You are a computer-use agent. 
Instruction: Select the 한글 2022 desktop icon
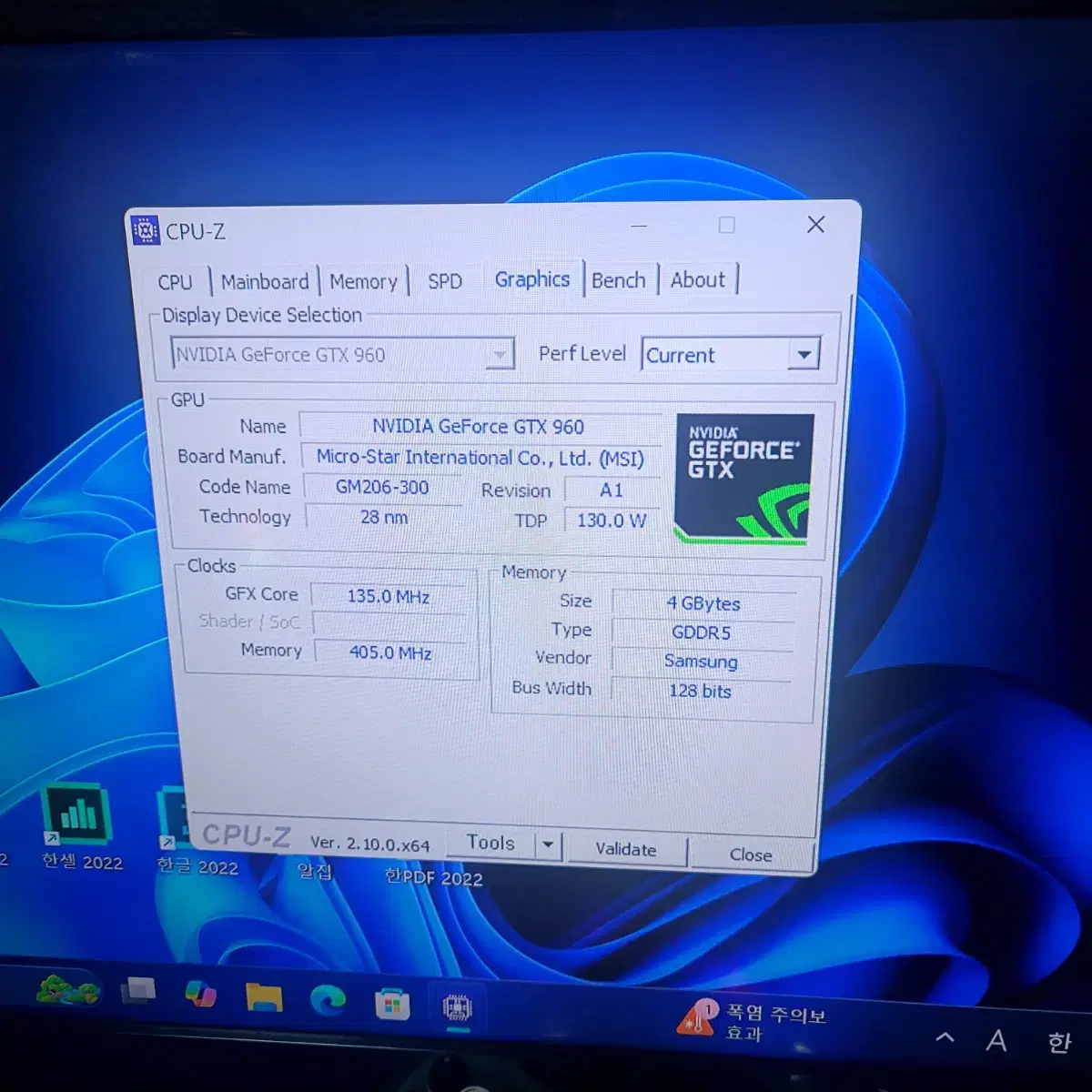click(x=196, y=831)
